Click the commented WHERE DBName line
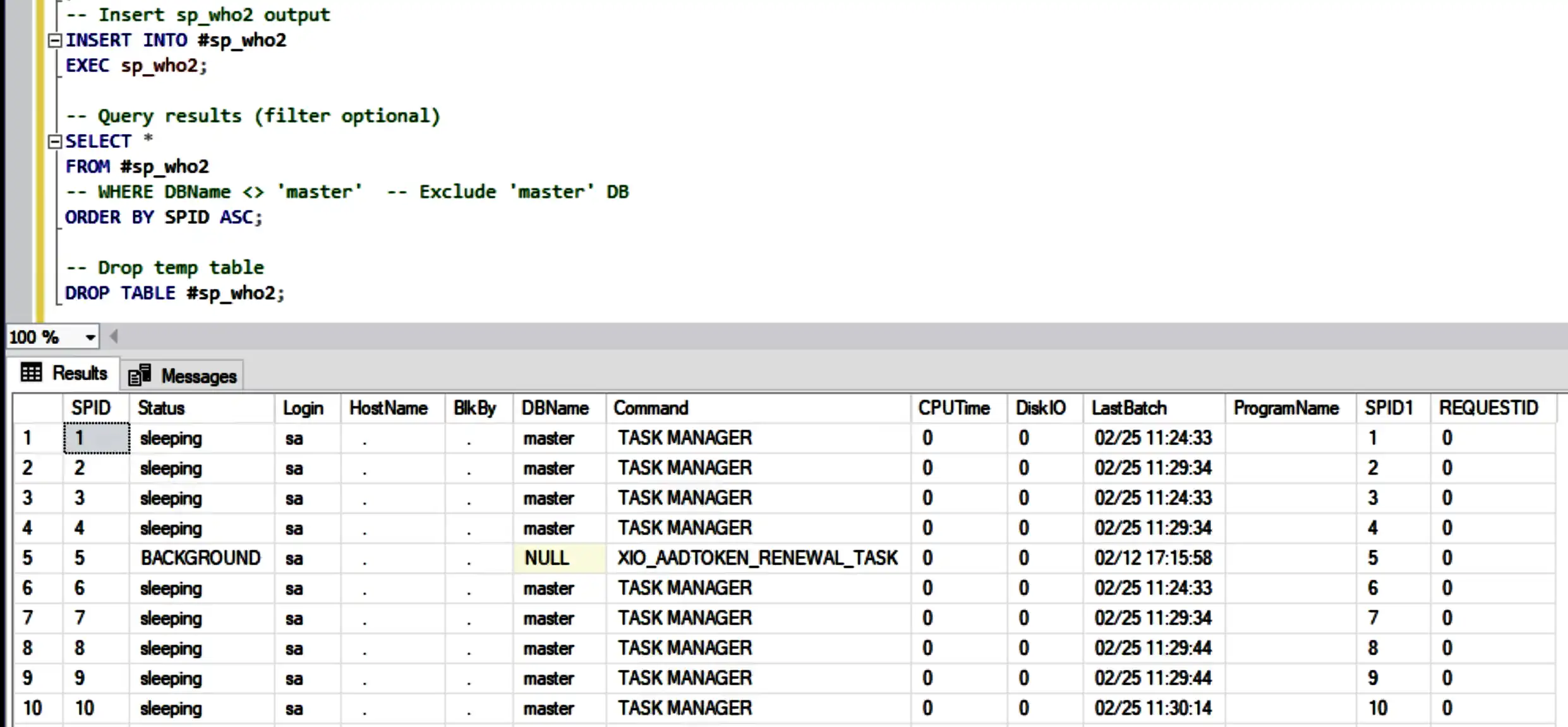This screenshot has height=727, width=1568. pos(347,192)
